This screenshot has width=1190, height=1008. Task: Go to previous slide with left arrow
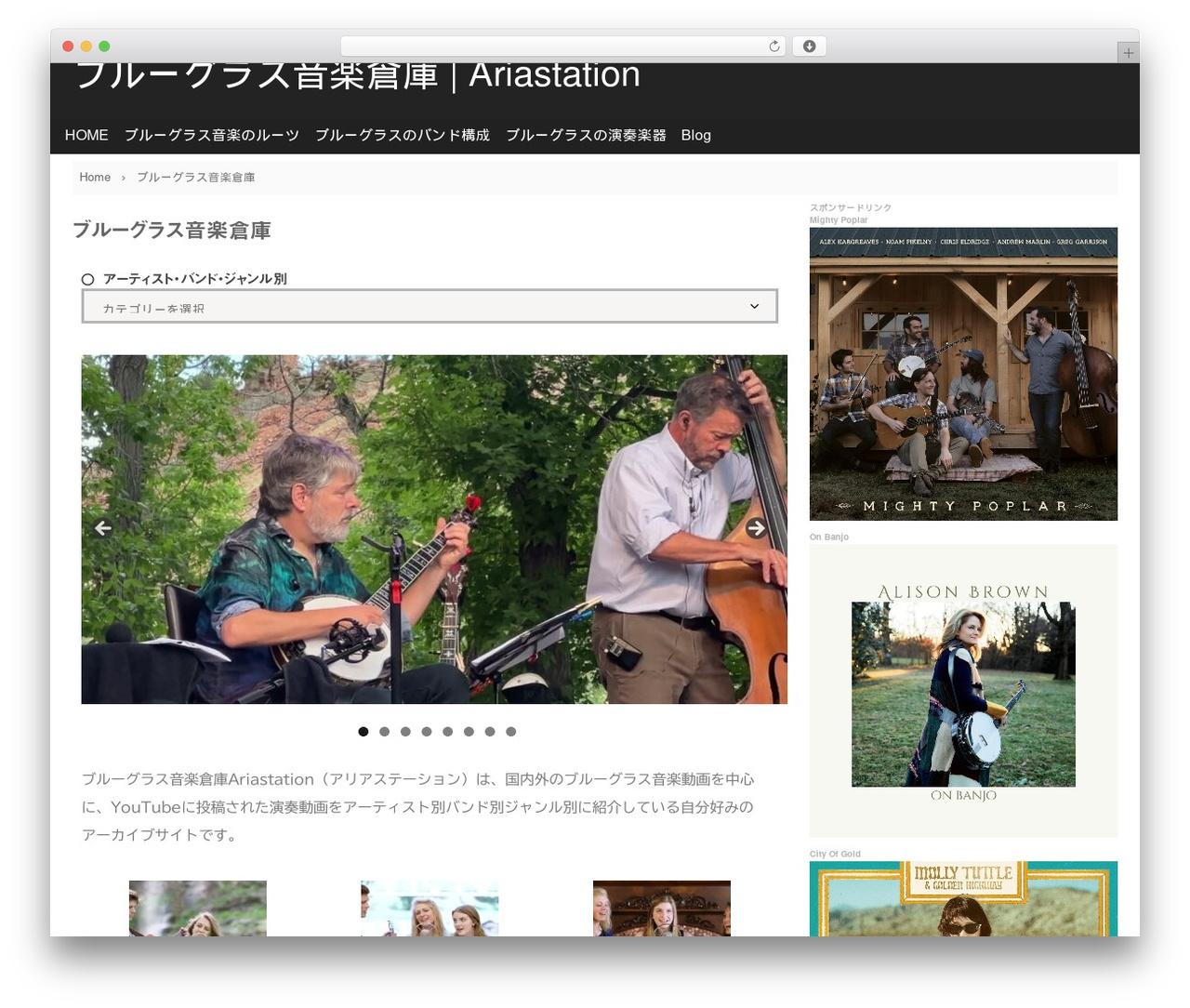tap(103, 528)
